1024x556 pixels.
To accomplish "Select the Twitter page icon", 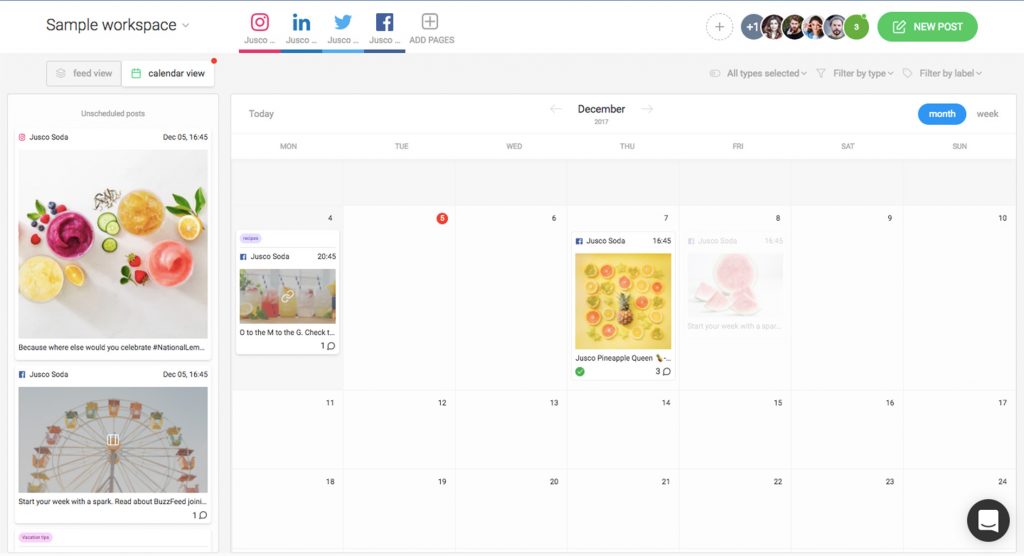I will 343,22.
